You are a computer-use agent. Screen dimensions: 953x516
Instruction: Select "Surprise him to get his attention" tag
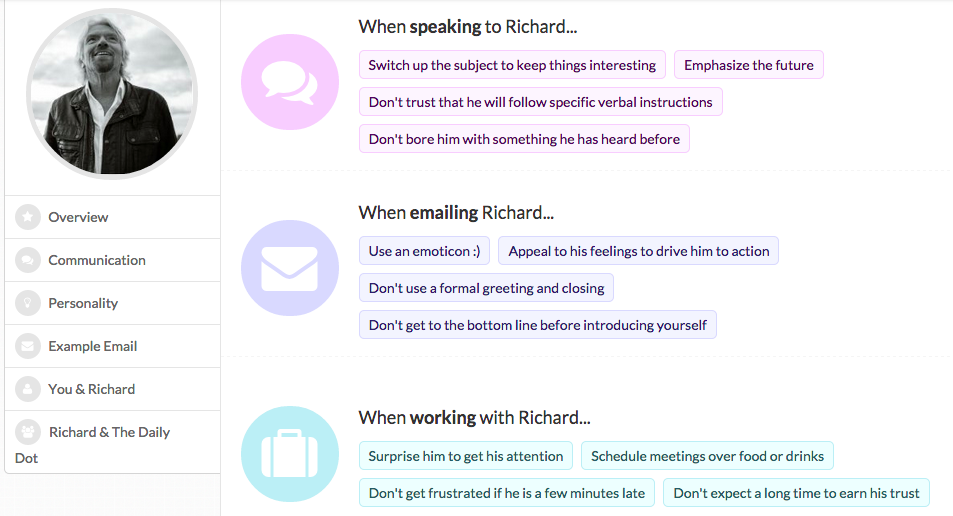click(466, 456)
